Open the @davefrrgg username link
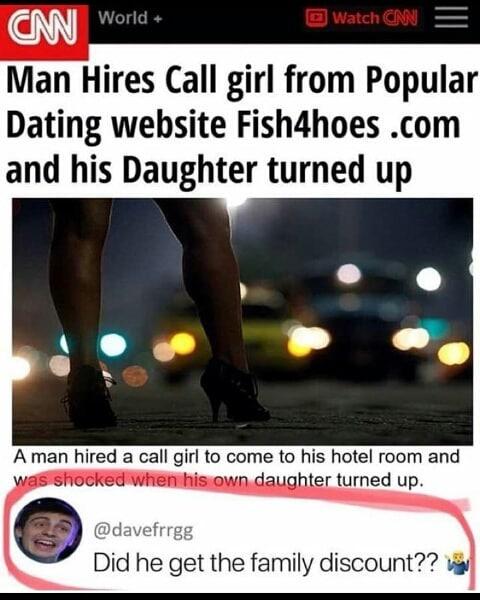Viewport: 480px width, 600px height. [x=144, y=531]
